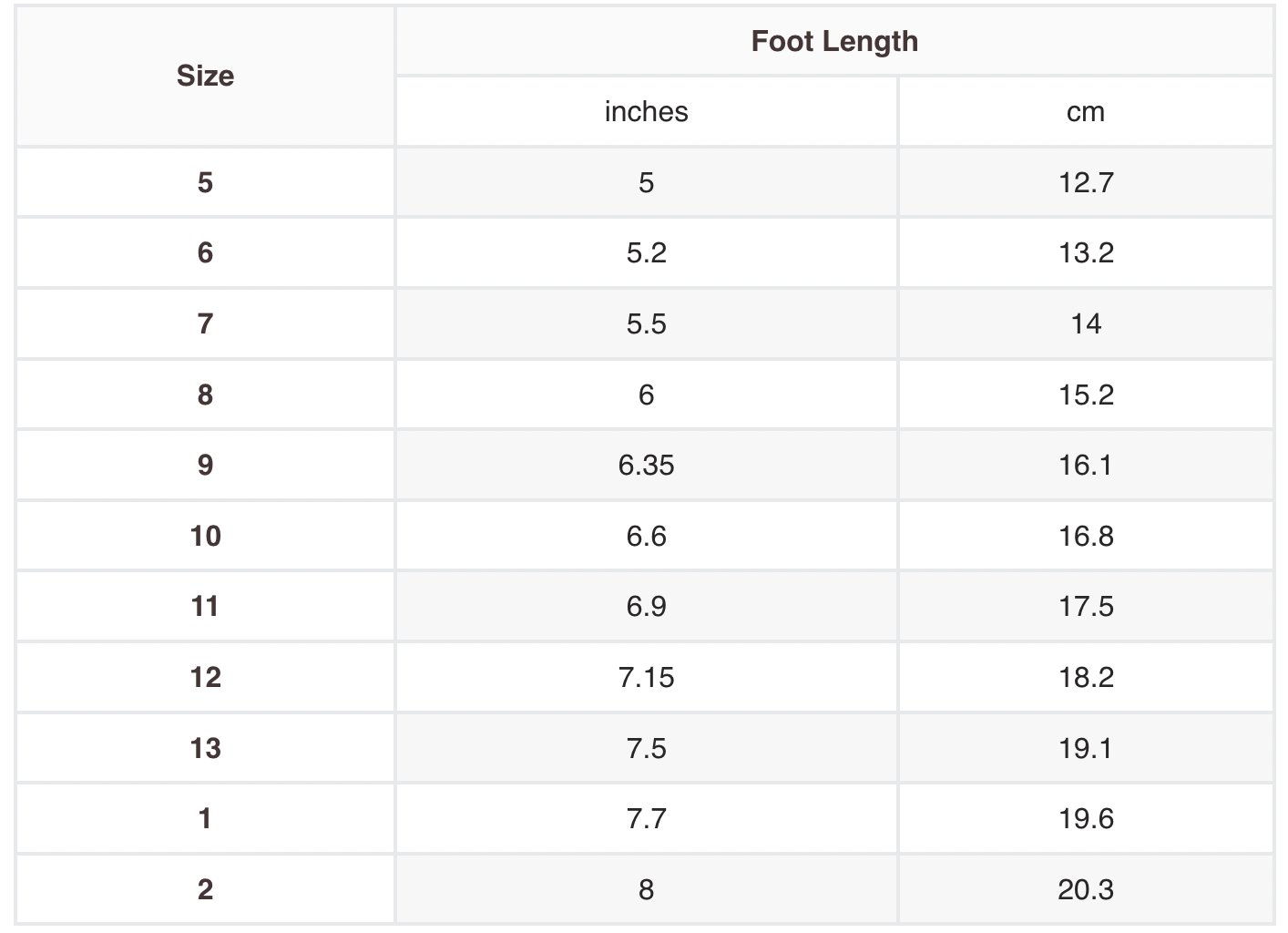Select the 19.6 cm cell
The width and height of the screenshot is (1288, 933).
tap(1086, 818)
